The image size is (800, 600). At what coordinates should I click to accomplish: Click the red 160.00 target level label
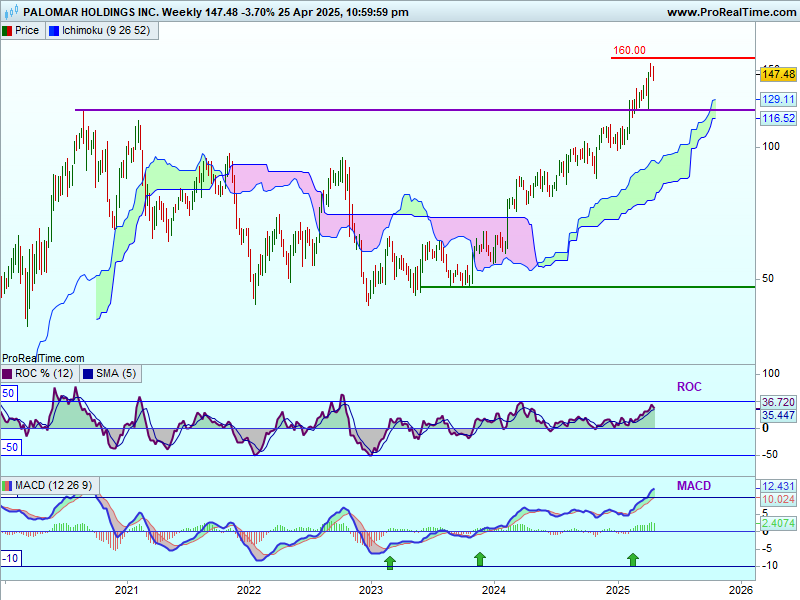coord(629,50)
